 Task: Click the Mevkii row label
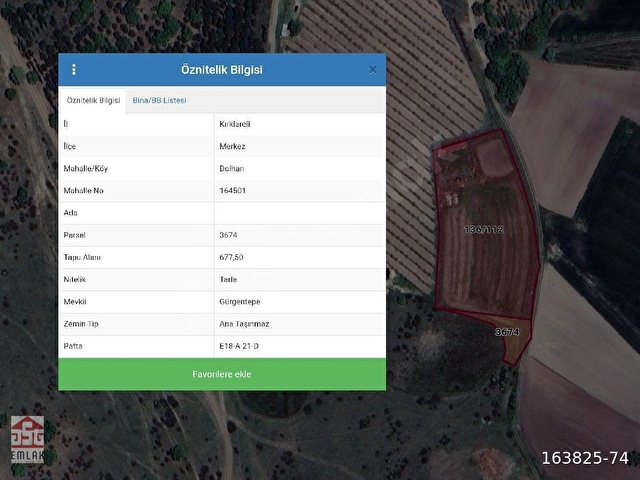(x=75, y=302)
